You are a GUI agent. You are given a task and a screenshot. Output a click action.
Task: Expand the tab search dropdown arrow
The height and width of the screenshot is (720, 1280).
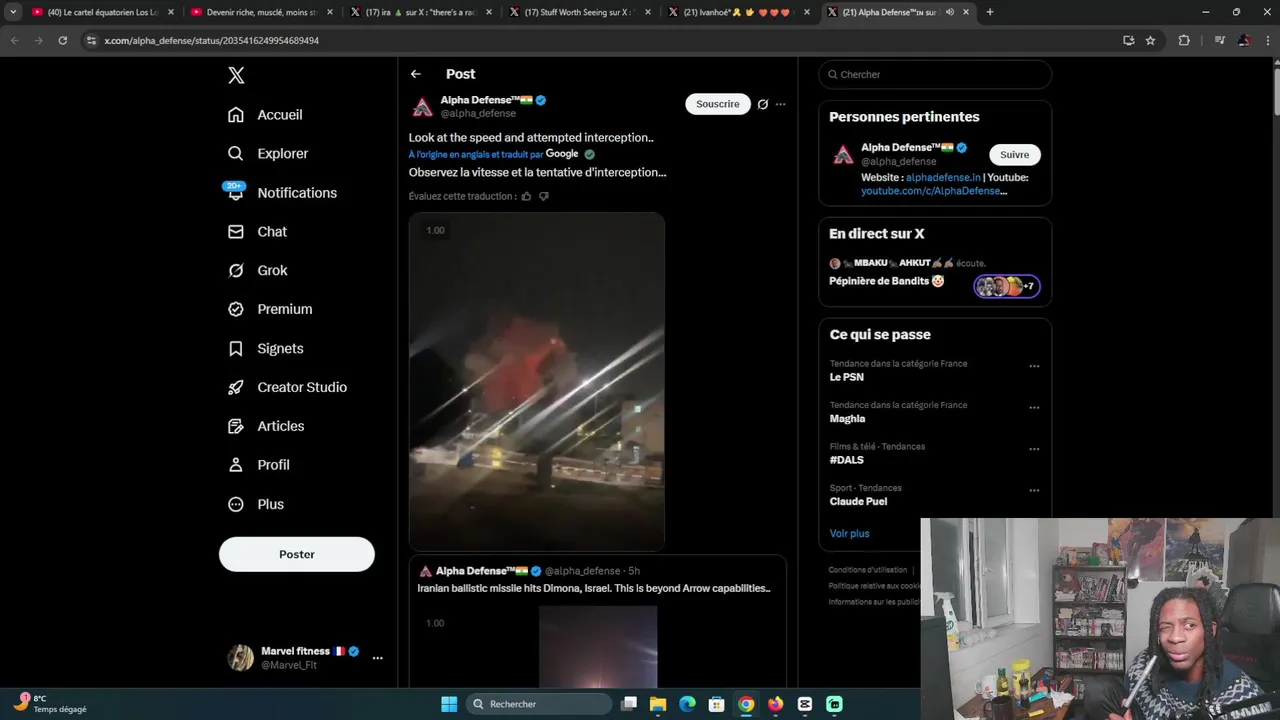tap(13, 12)
